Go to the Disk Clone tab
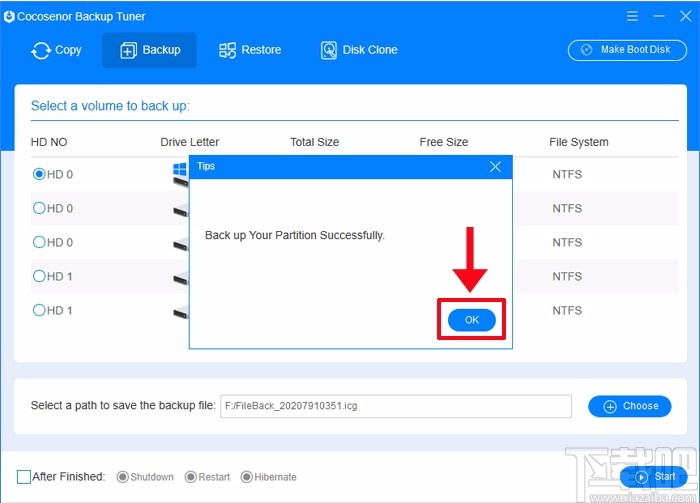 tap(359, 50)
